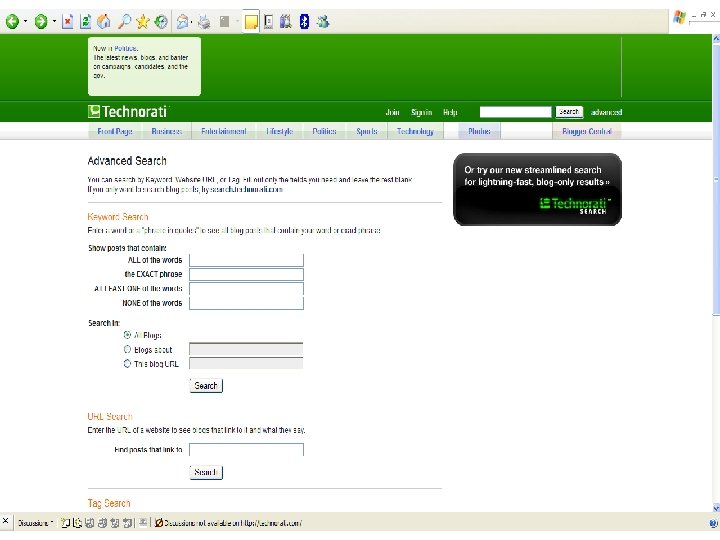720x540 pixels.
Task: Click the AT LEAST ONE of the words field
Action: tap(246, 288)
